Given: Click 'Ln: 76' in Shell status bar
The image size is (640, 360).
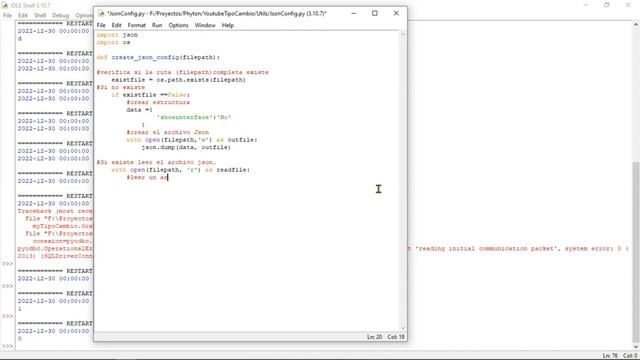Looking at the screenshot, I should [x=610, y=356].
